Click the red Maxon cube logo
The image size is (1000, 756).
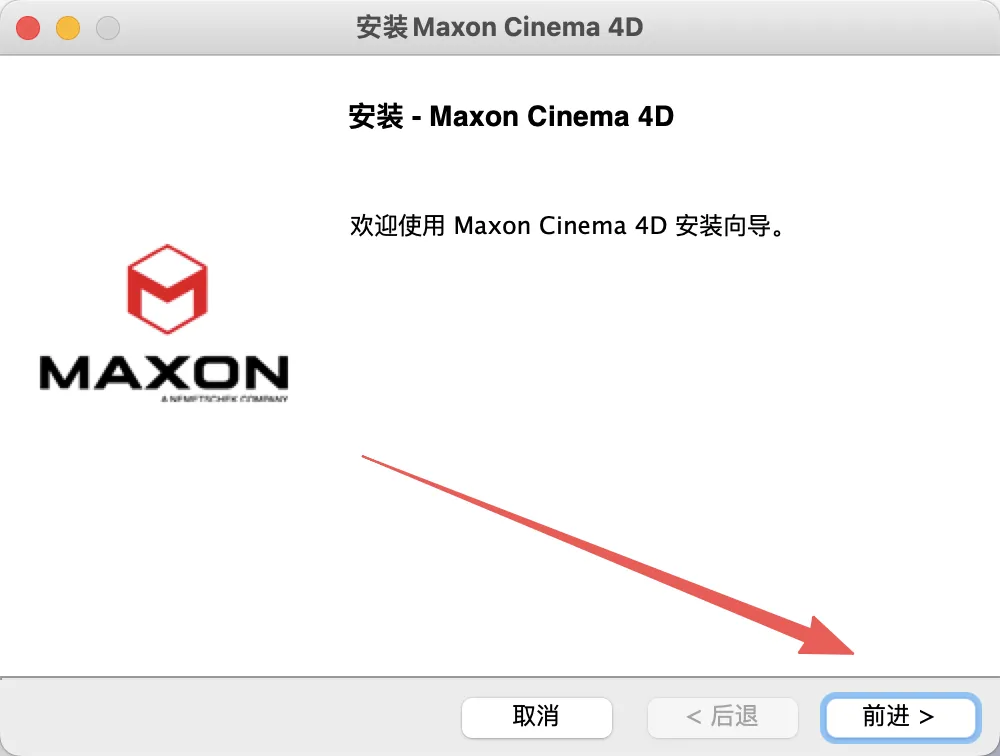click(167, 289)
